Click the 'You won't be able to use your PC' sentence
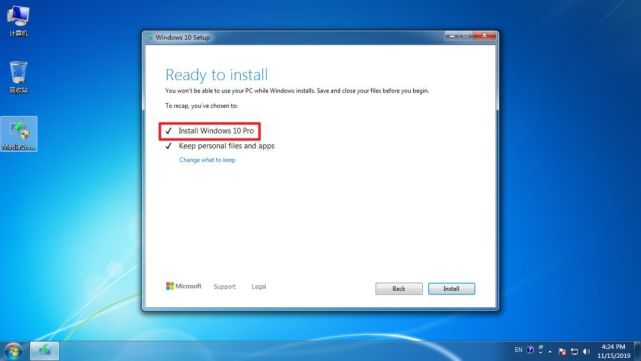 point(297,91)
